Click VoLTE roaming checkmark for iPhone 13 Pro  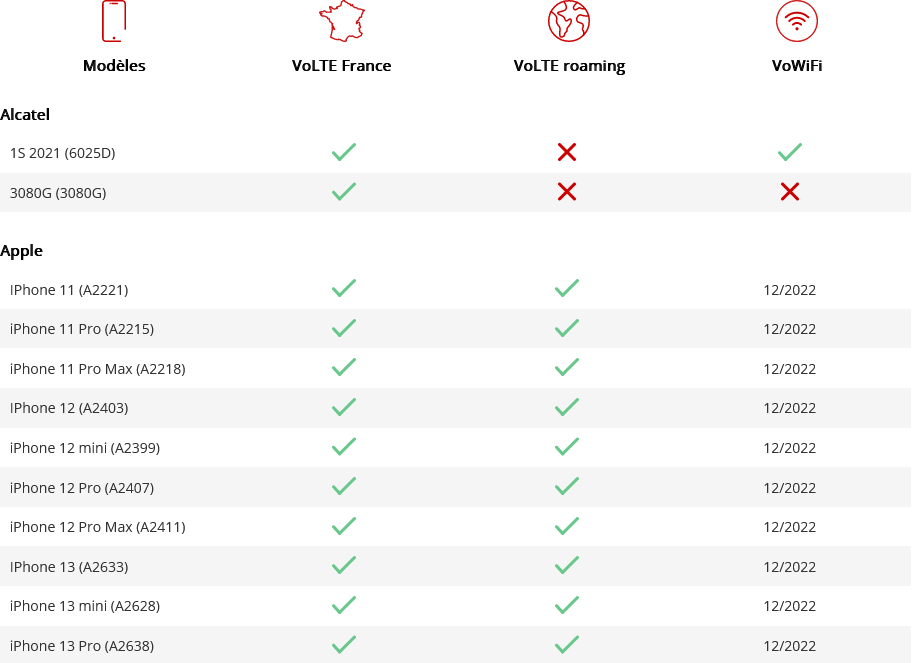(567, 644)
